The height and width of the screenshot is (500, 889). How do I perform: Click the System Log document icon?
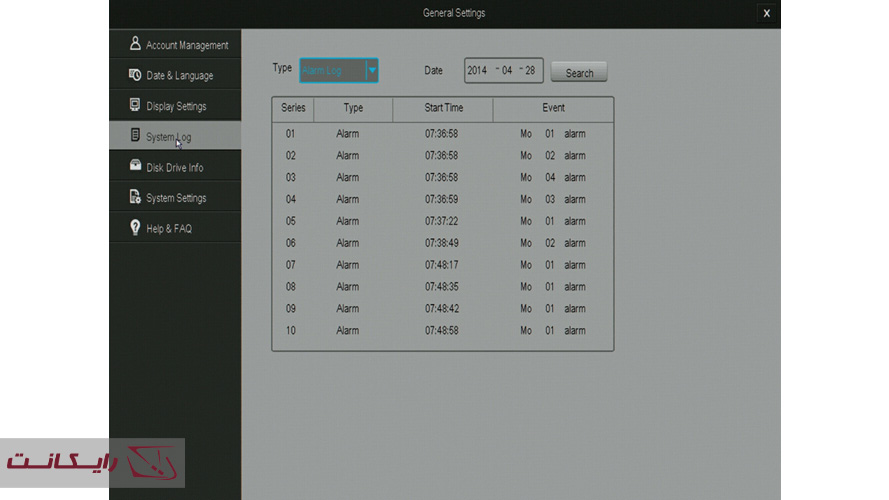[x=135, y=136]
